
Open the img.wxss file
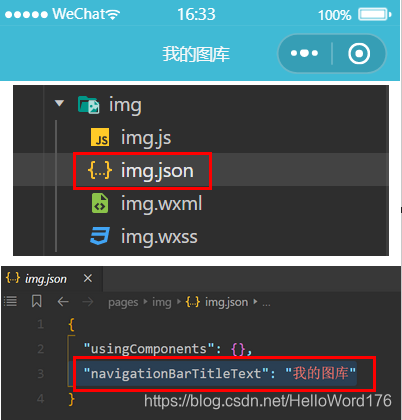tap(159, 237)
